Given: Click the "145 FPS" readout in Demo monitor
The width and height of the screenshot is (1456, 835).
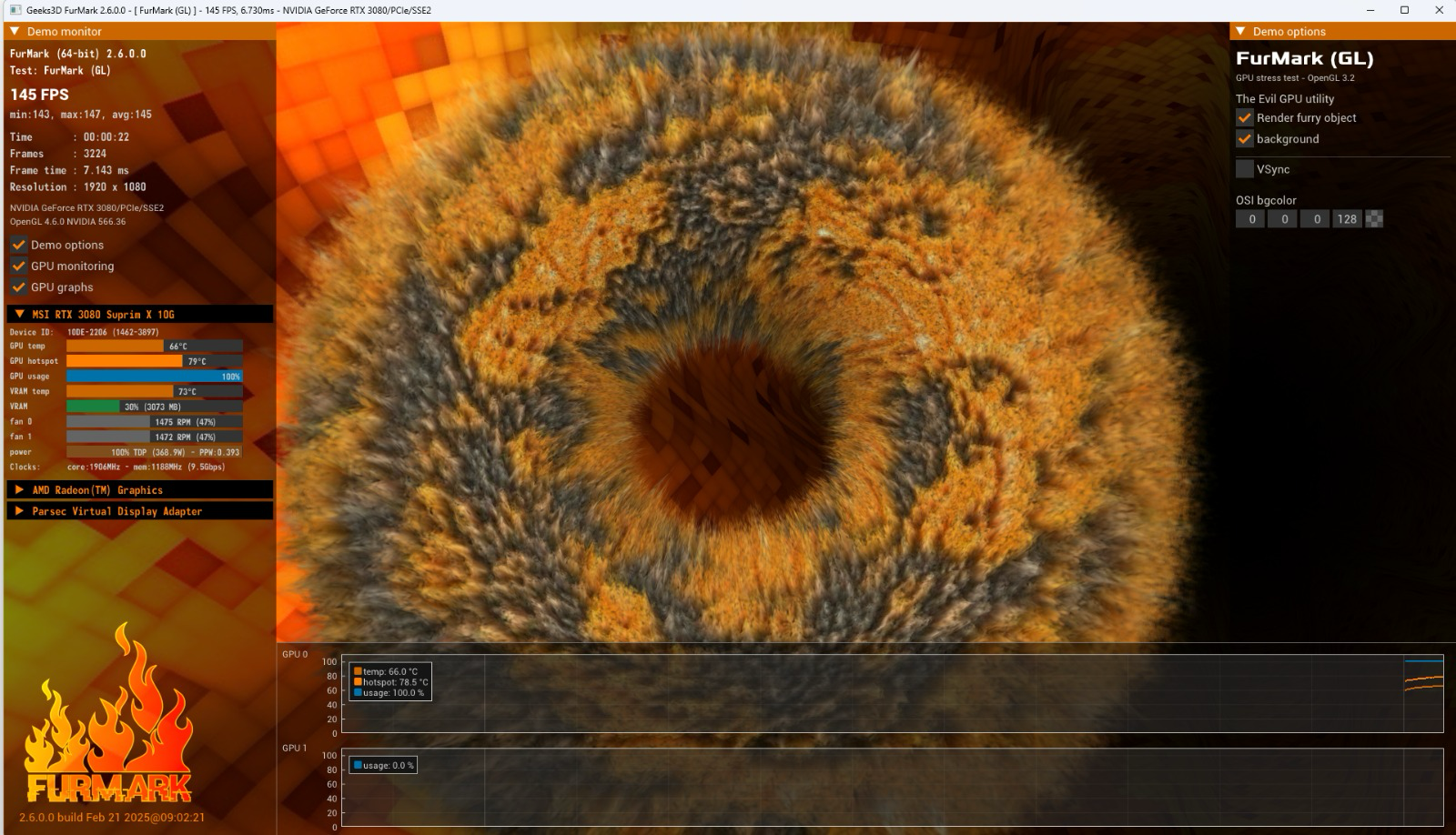Looking at the screenshot, I should point(39,95).
